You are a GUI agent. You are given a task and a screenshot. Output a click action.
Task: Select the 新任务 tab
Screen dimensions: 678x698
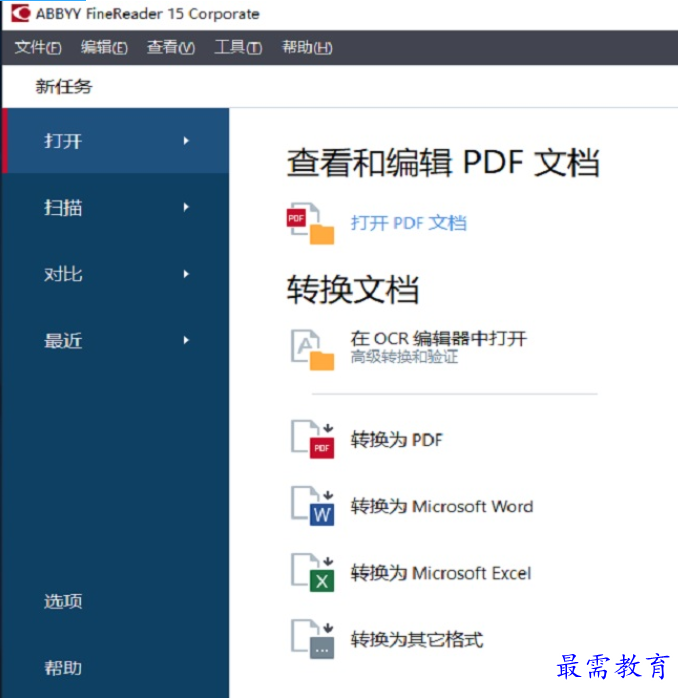click(x=64, y=87)
